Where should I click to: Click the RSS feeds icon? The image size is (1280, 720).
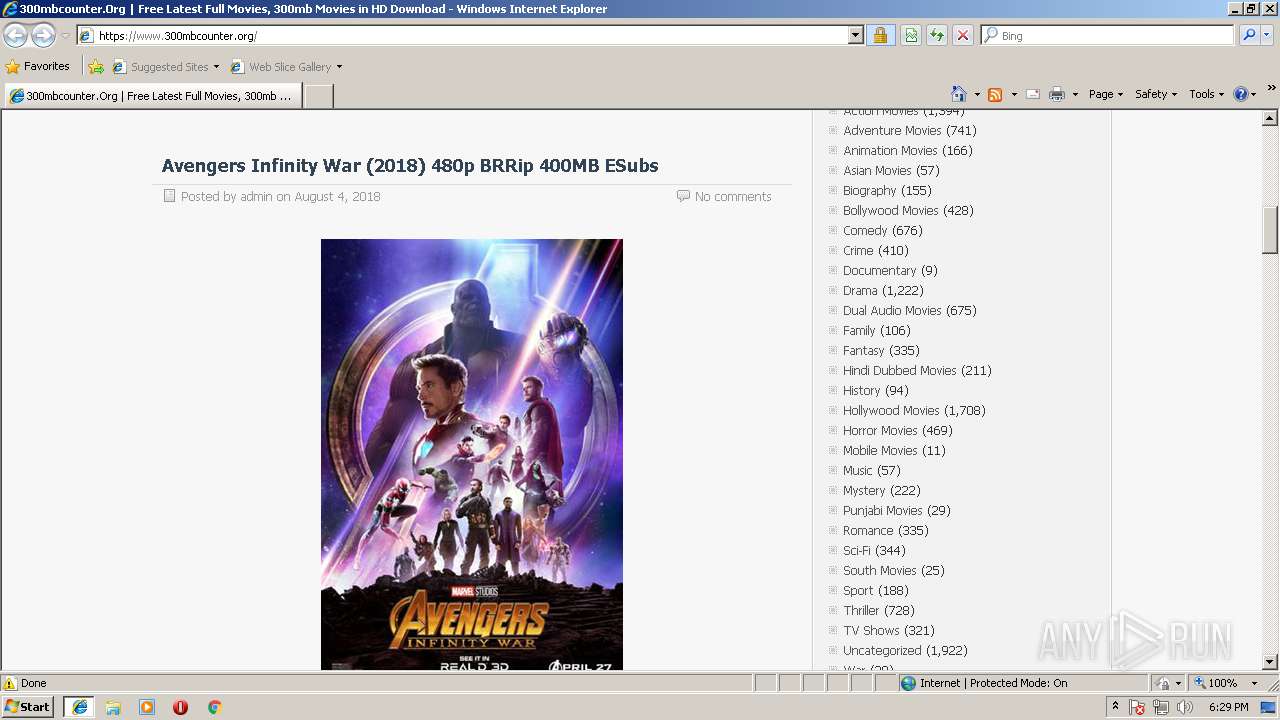[x=995, y=94]
